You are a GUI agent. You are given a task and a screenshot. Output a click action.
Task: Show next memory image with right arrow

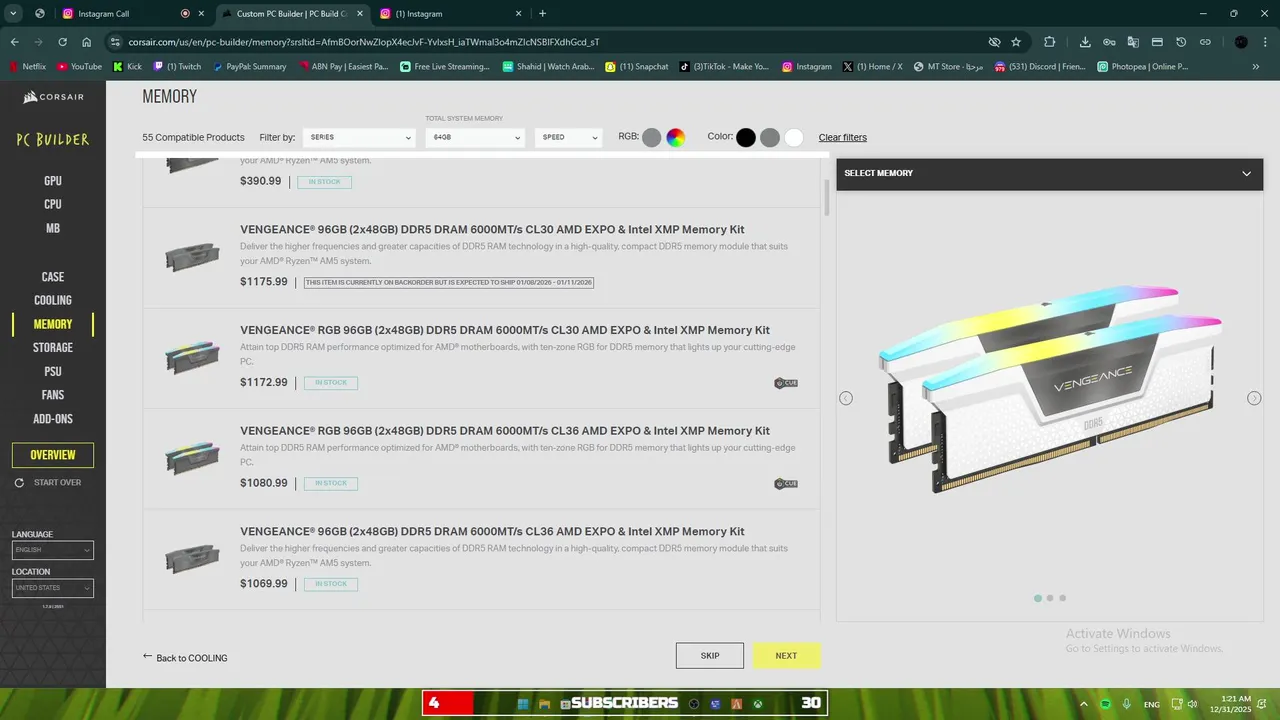(1254, 398)
